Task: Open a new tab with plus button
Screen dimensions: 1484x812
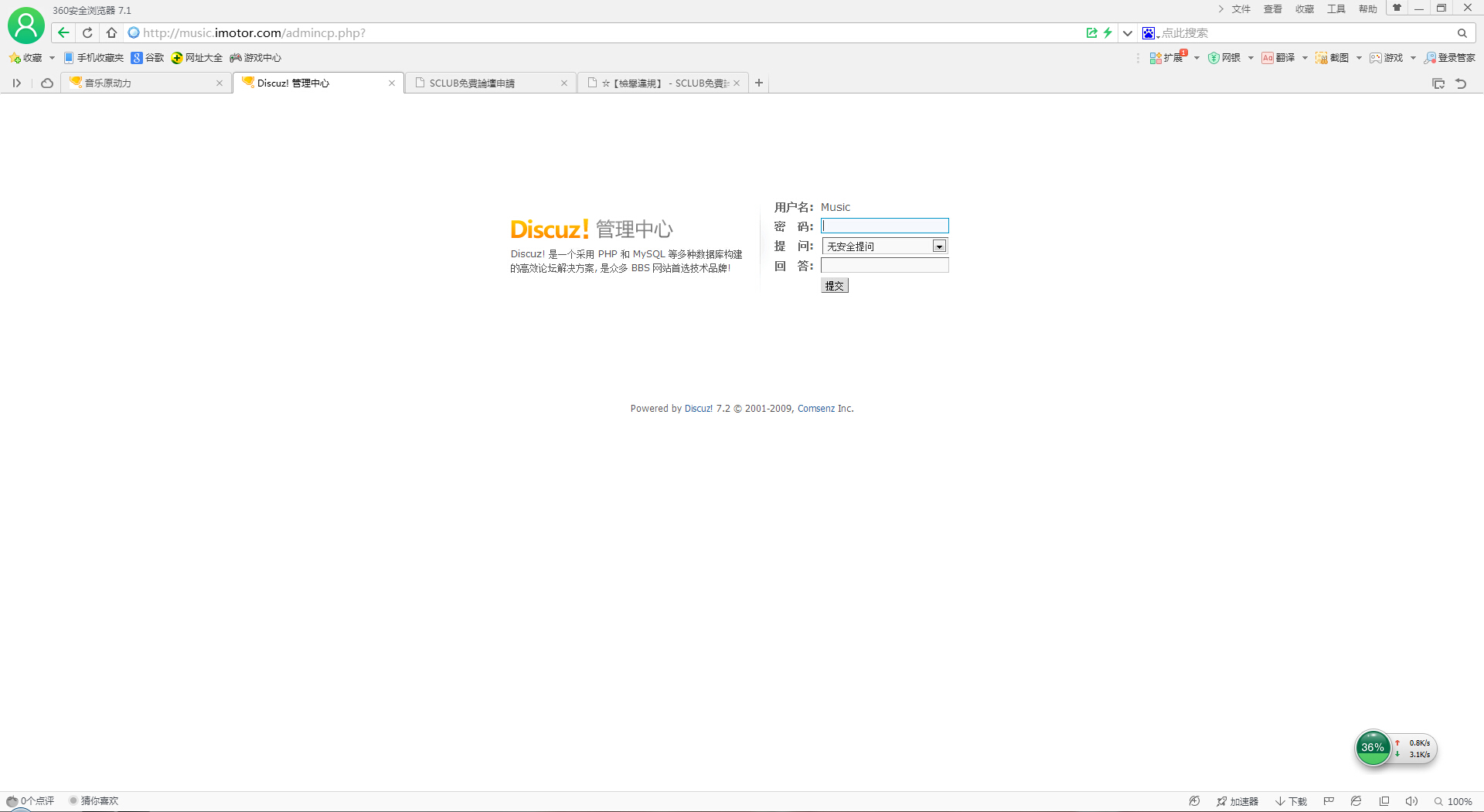Action: click(x=759, y=83)
